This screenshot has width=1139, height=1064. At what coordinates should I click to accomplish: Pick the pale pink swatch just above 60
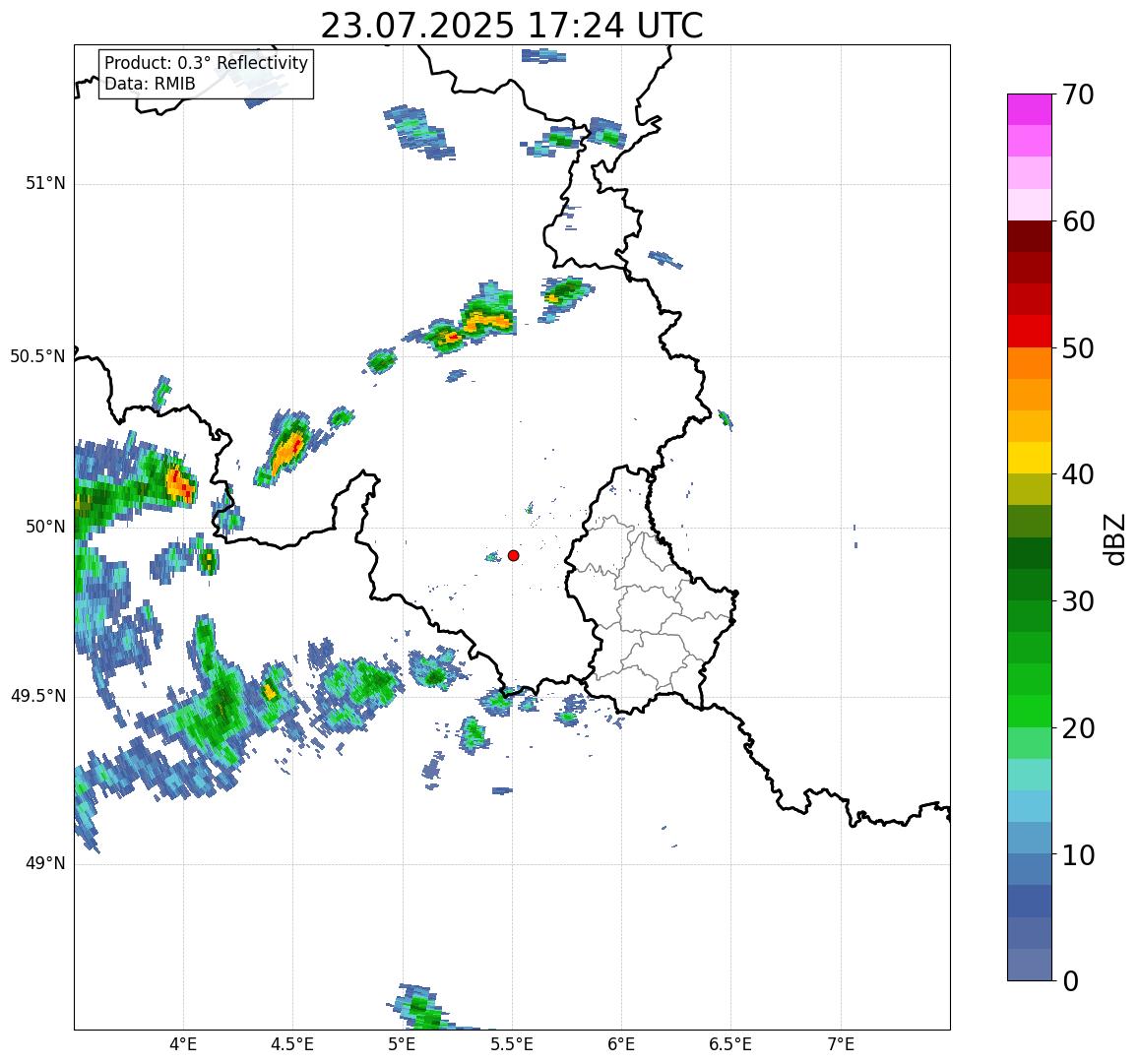1030,205
